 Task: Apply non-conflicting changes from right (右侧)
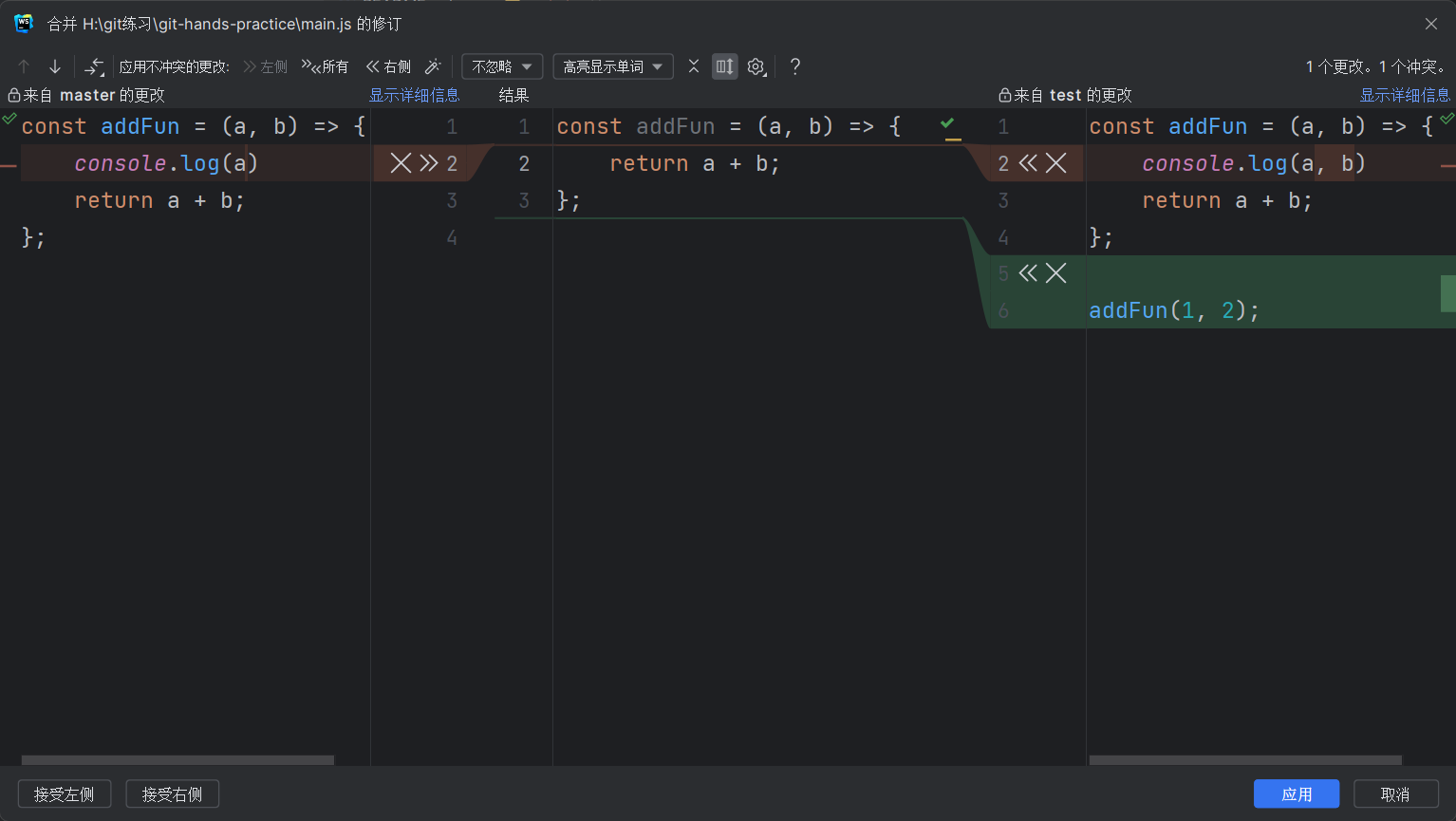click(x=388, y=66)
